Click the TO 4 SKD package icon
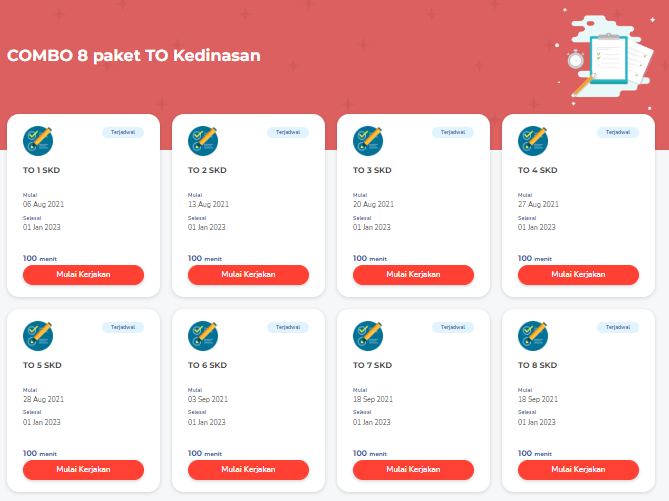 pyautogui.click(x=533, y=141)
